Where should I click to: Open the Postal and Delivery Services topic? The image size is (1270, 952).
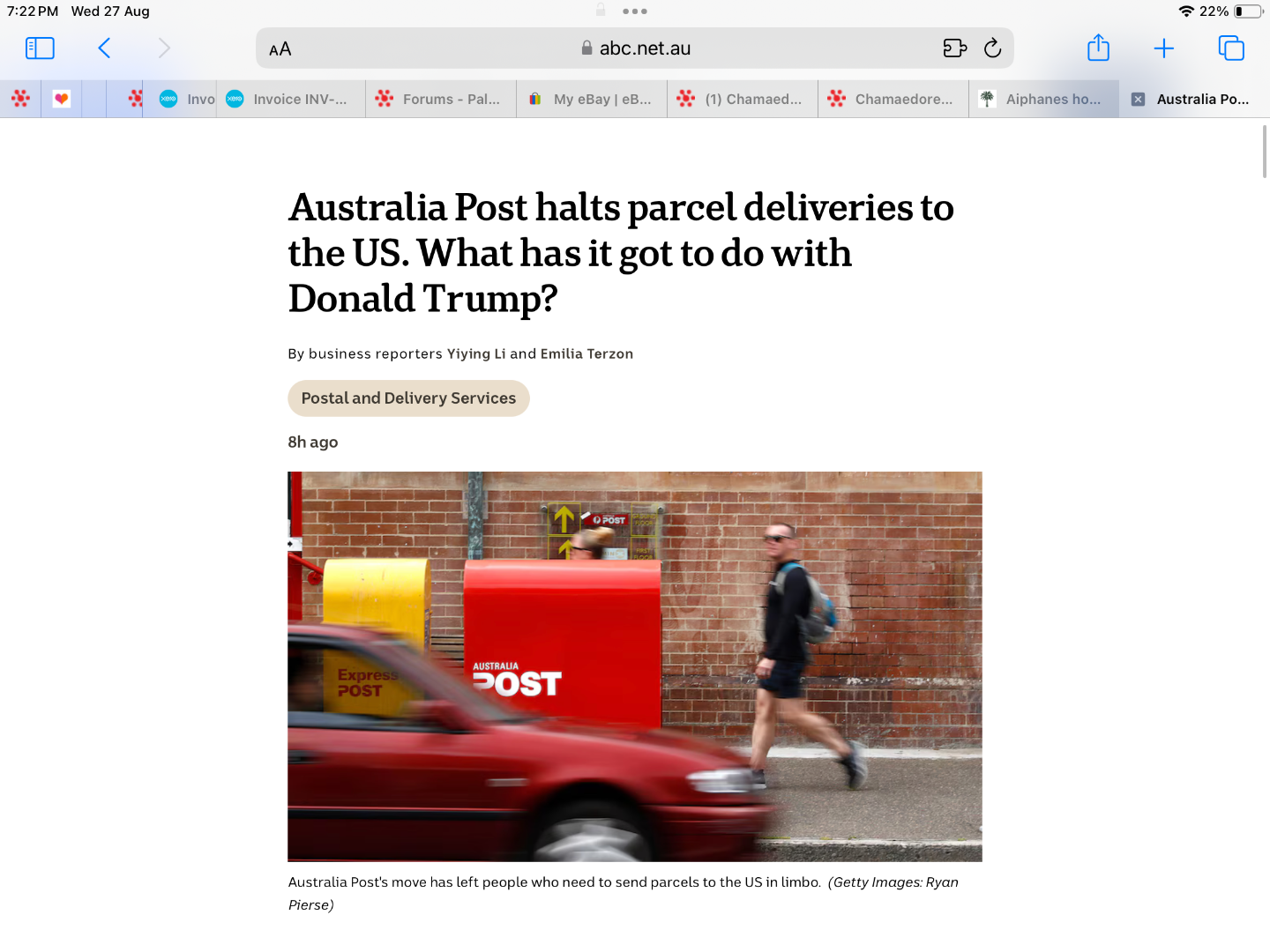coord(408,398)
